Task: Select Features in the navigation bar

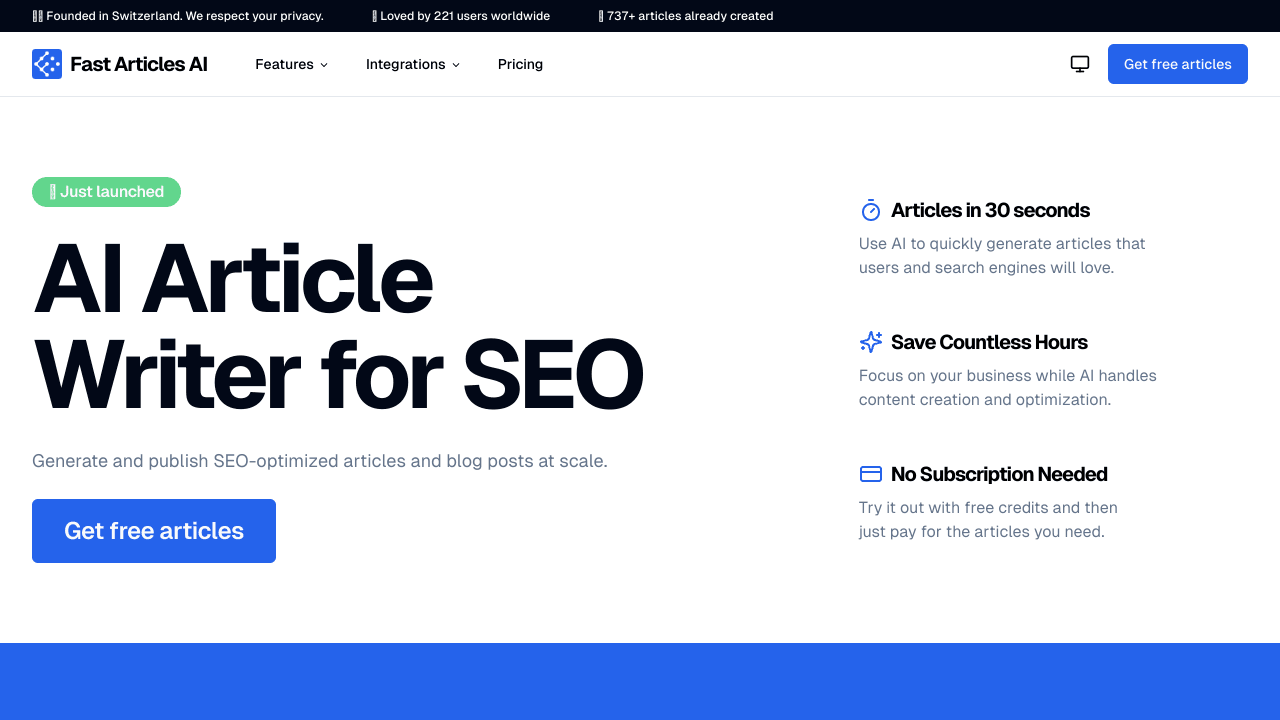Action: (284, 64)
